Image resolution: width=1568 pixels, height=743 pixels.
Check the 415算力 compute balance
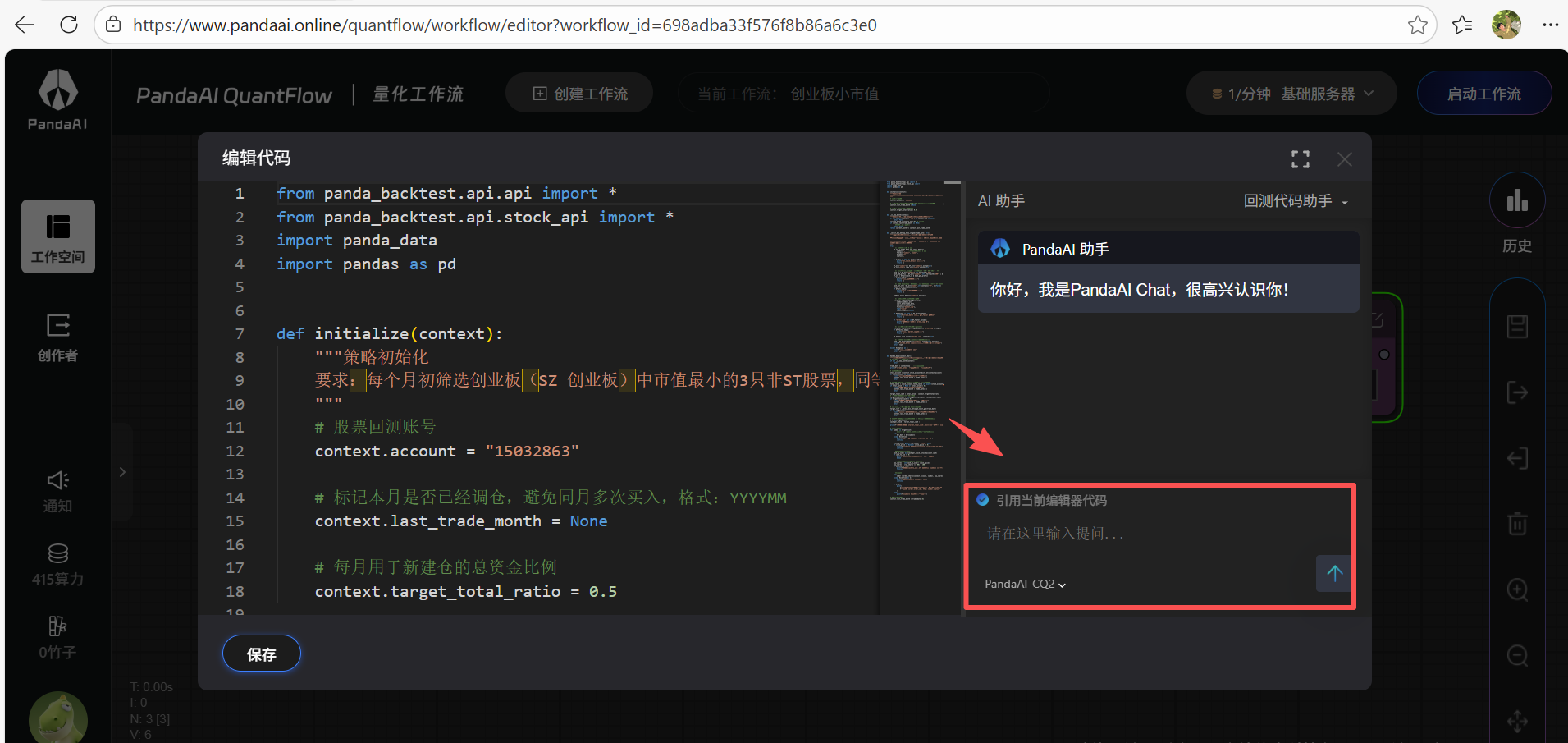58,565
